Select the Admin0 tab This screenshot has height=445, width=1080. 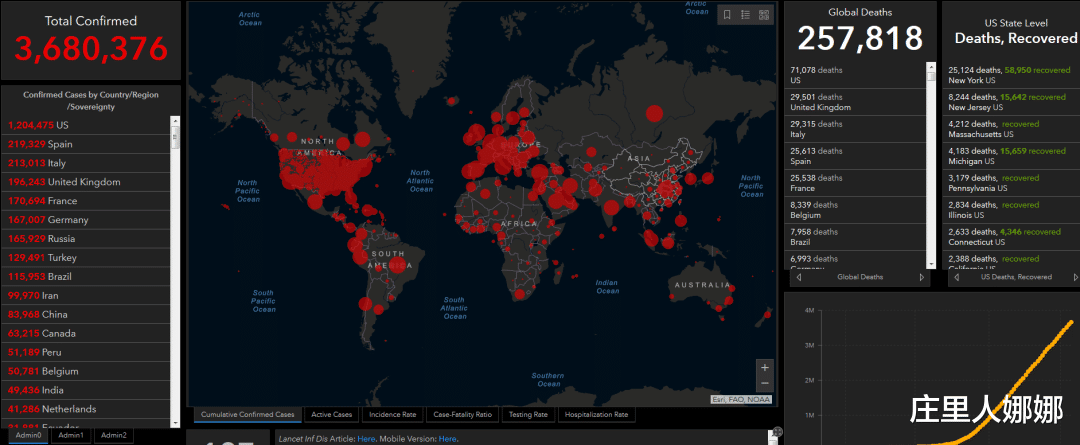(x=29, y=435)
